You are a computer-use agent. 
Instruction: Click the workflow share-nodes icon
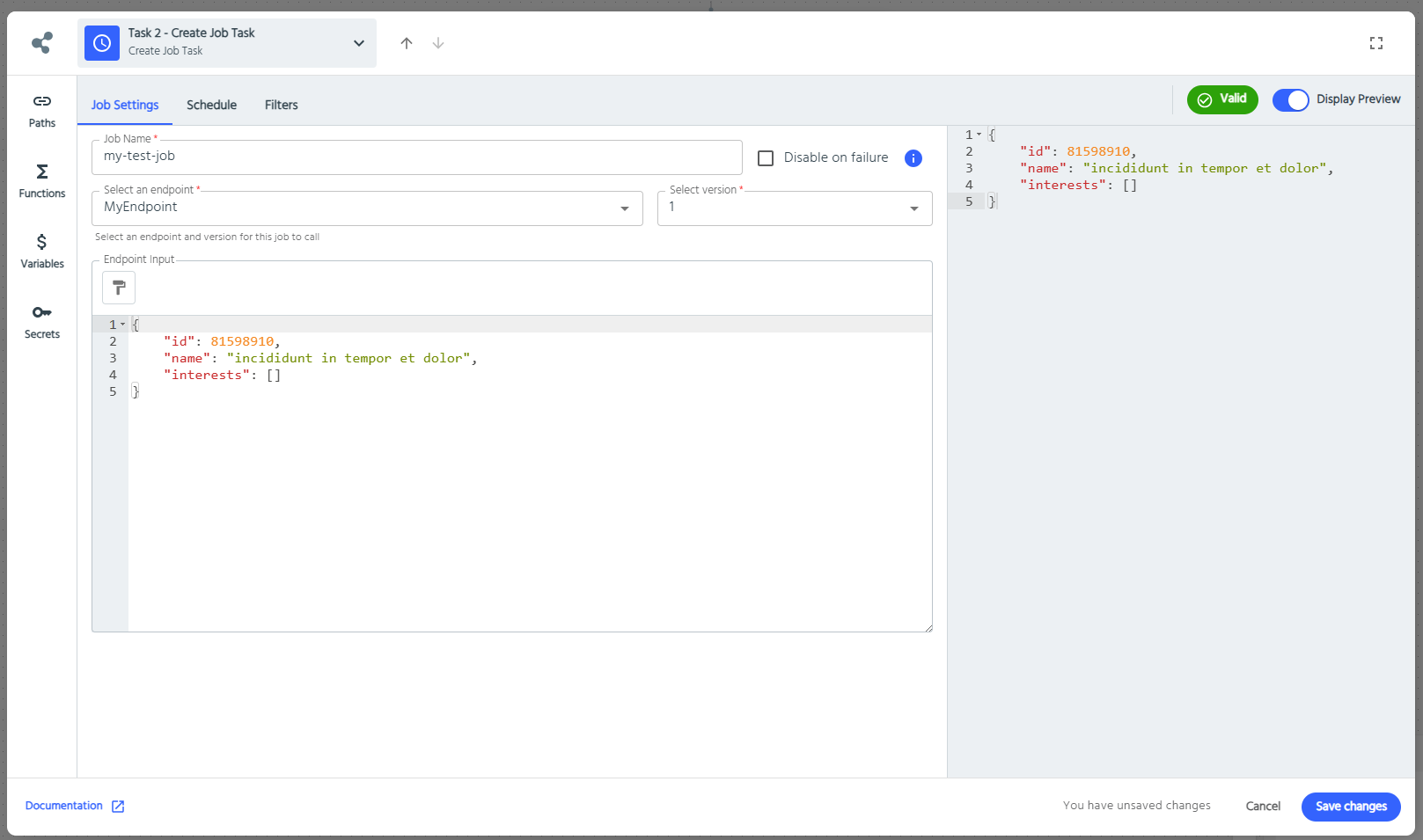point(41,42)
